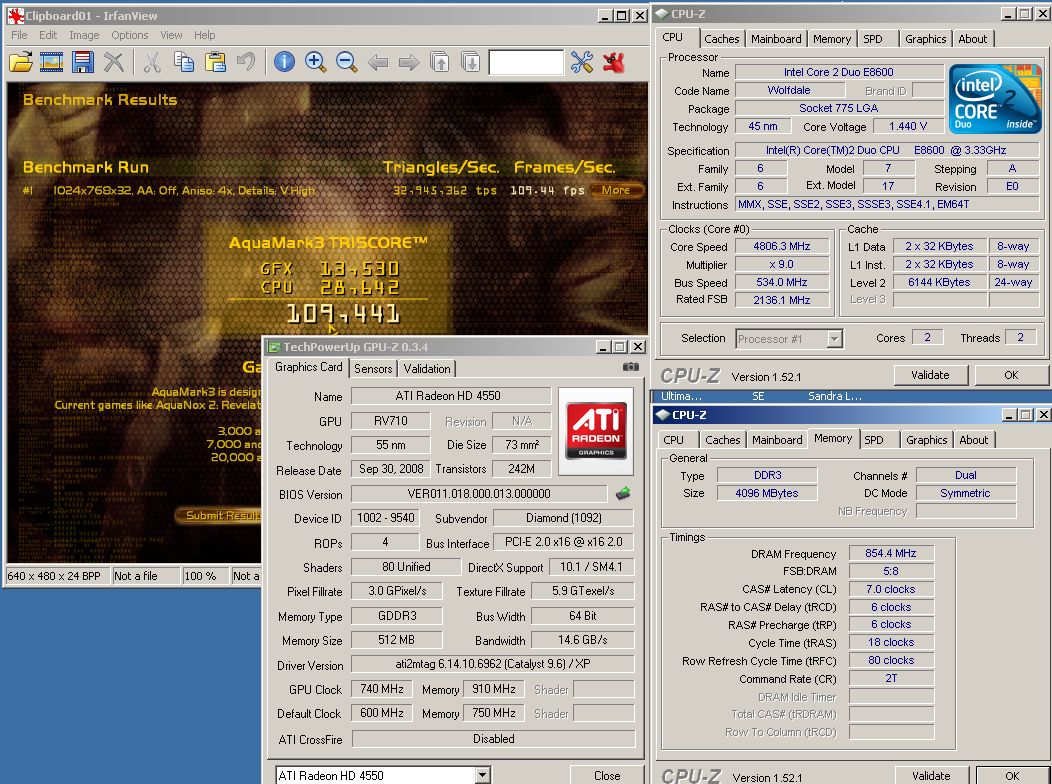Screen dimensions: 1052x784
Task: Go to previous image with left arrow
Action: [x=378, y=63]
